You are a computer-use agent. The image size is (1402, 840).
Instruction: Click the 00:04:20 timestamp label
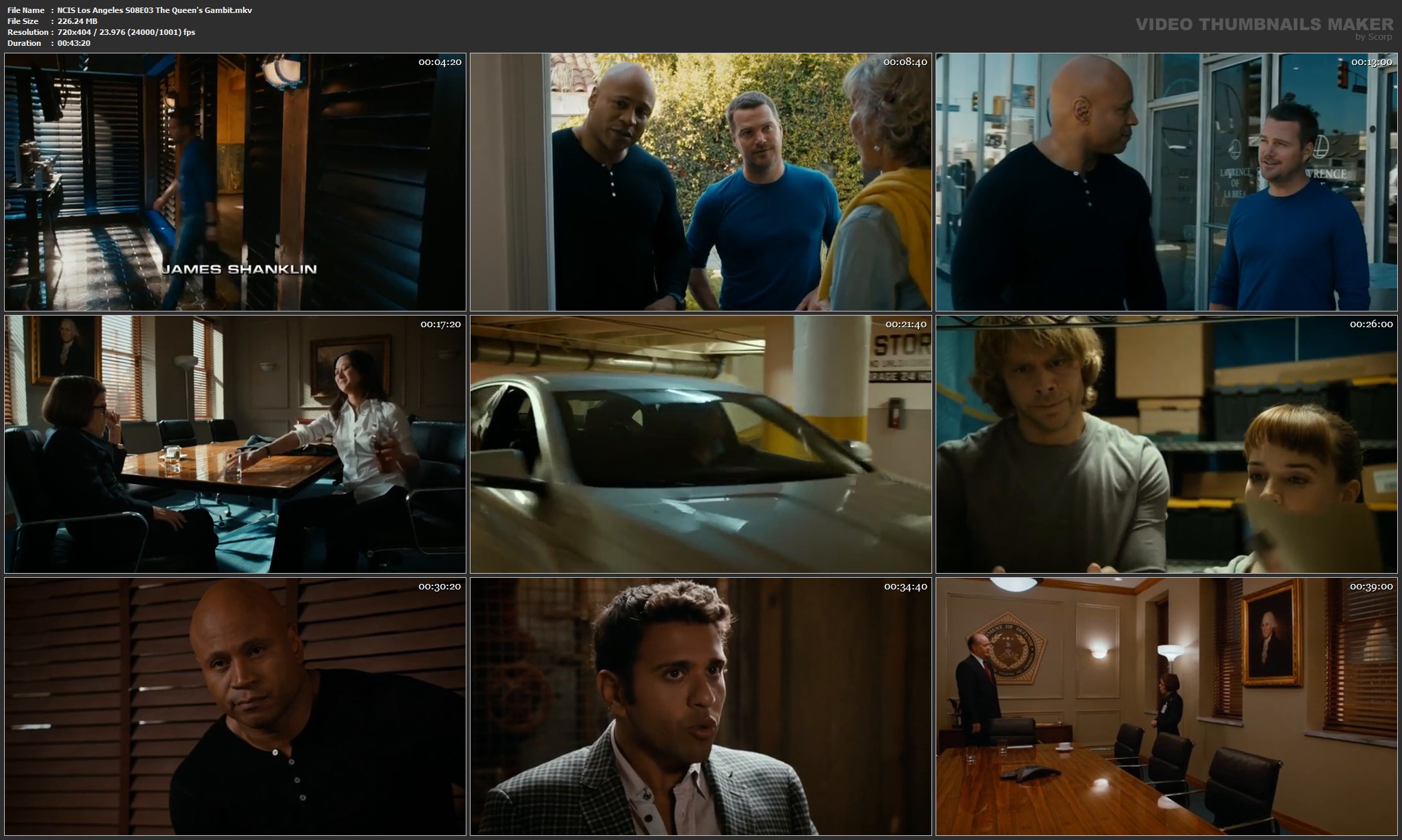[x=440, y=62]
